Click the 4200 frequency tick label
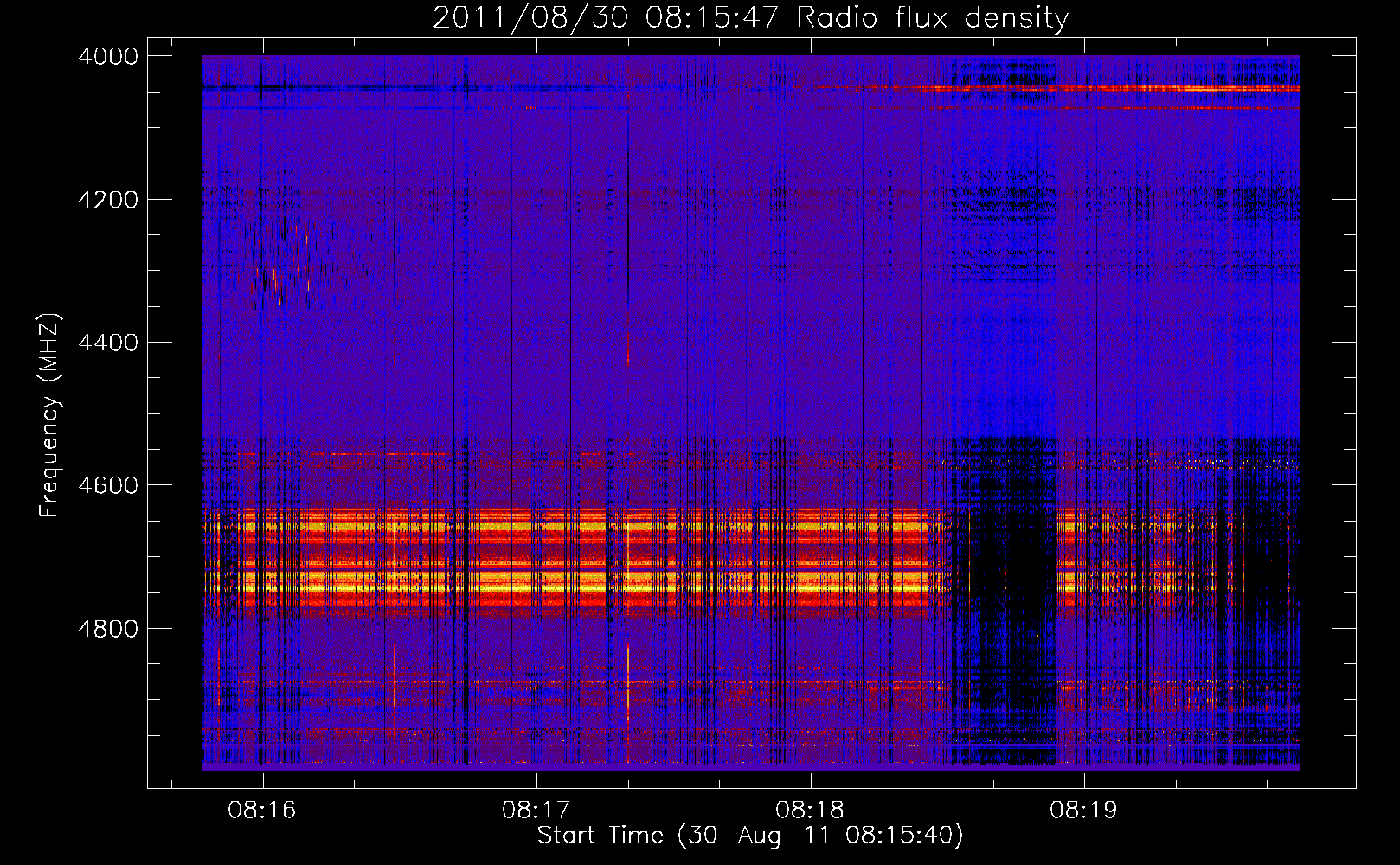Image resolution: width=1400 pixels, height=865 pixels. click(x=108, y=200)
